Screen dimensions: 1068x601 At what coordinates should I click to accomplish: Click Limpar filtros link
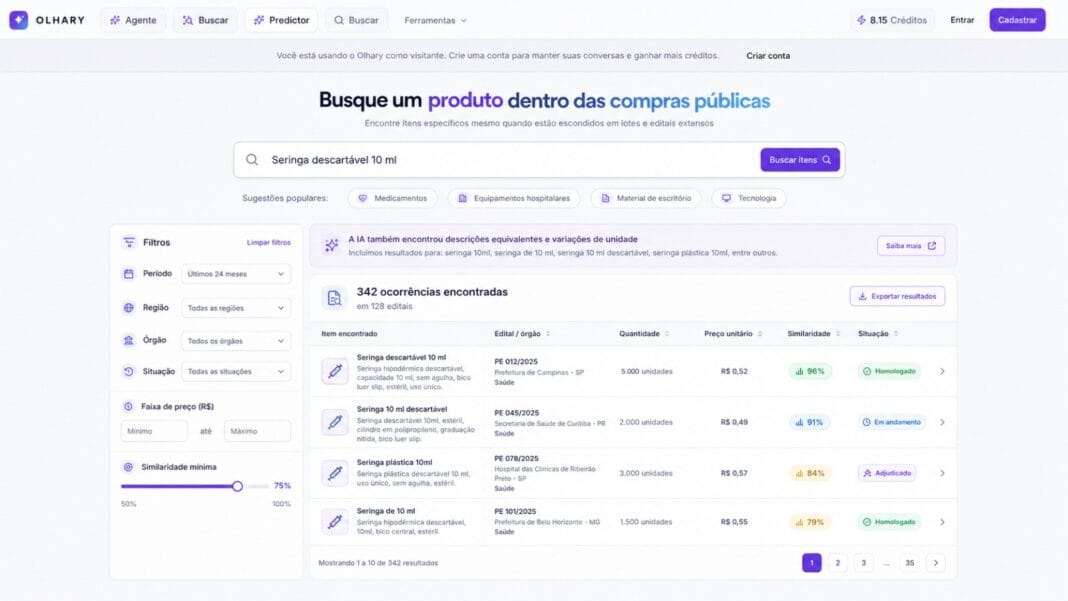pos(268,243)
